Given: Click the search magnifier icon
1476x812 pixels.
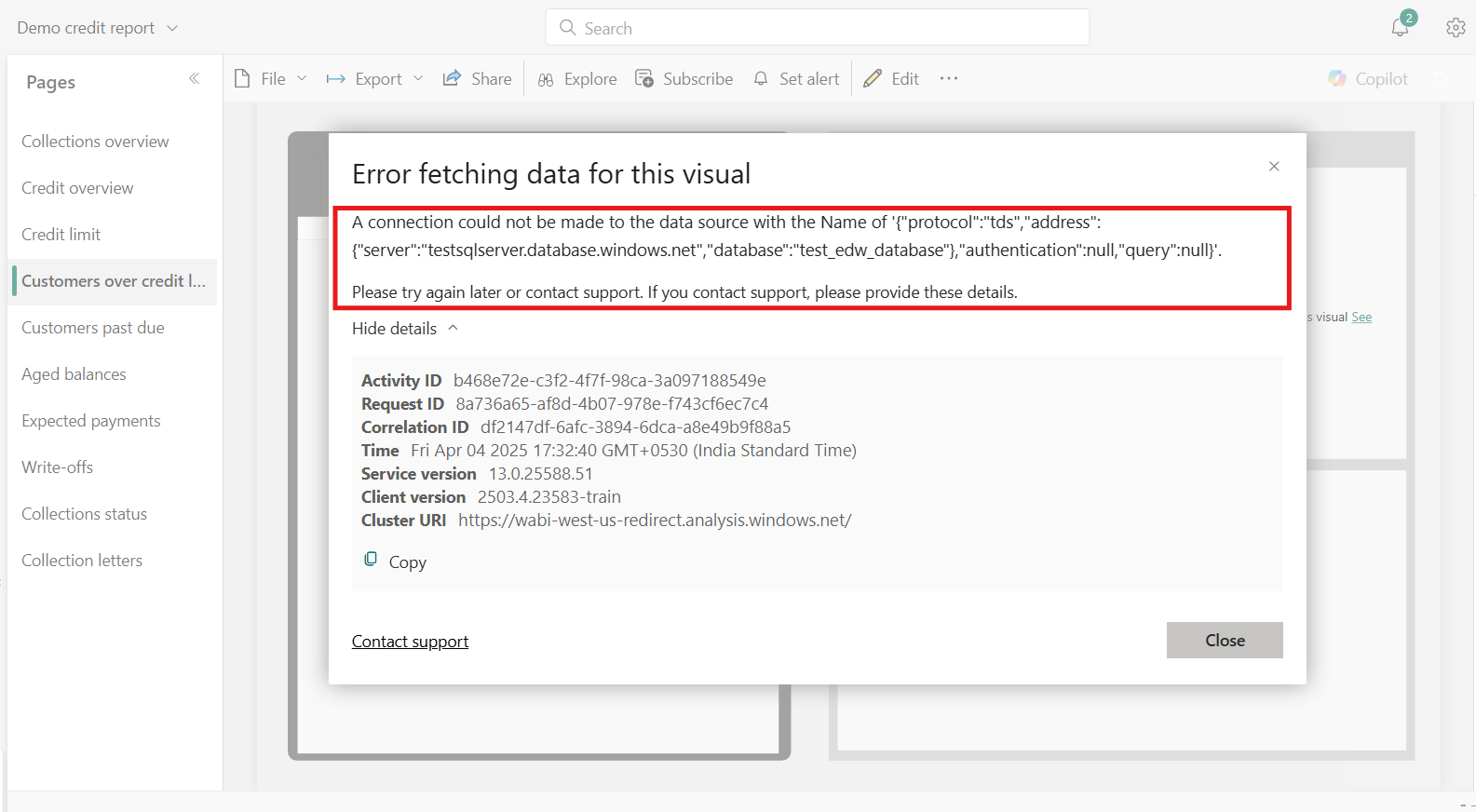Looking at the screenshot, I should (x=567, y=28).
